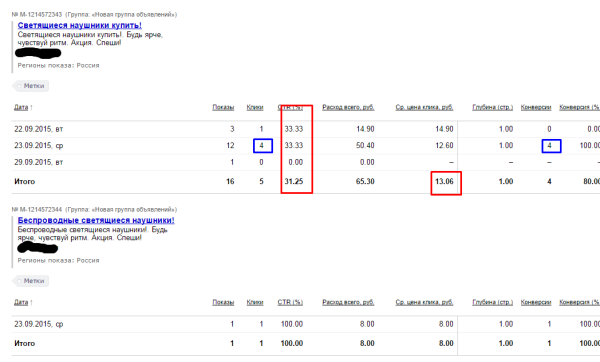Select the date cell '29.09.2015, вт'
The width and height of the screenshot is (600, 362).
pos(39,162)
